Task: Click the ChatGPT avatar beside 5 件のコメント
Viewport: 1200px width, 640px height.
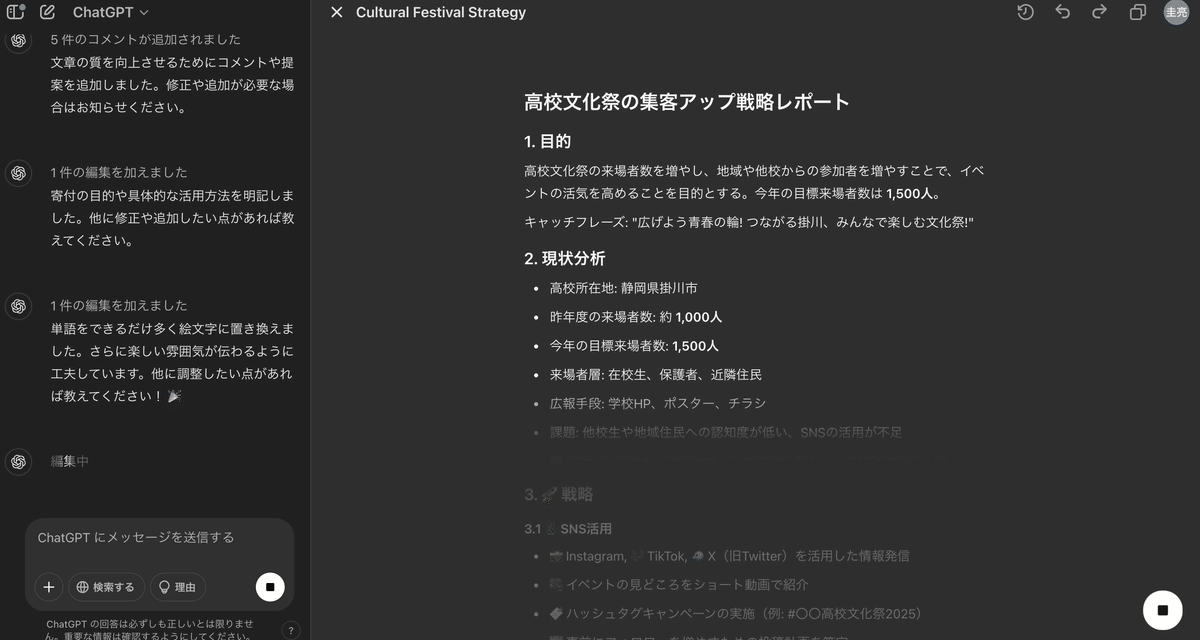Action: (x=18, y=40)
